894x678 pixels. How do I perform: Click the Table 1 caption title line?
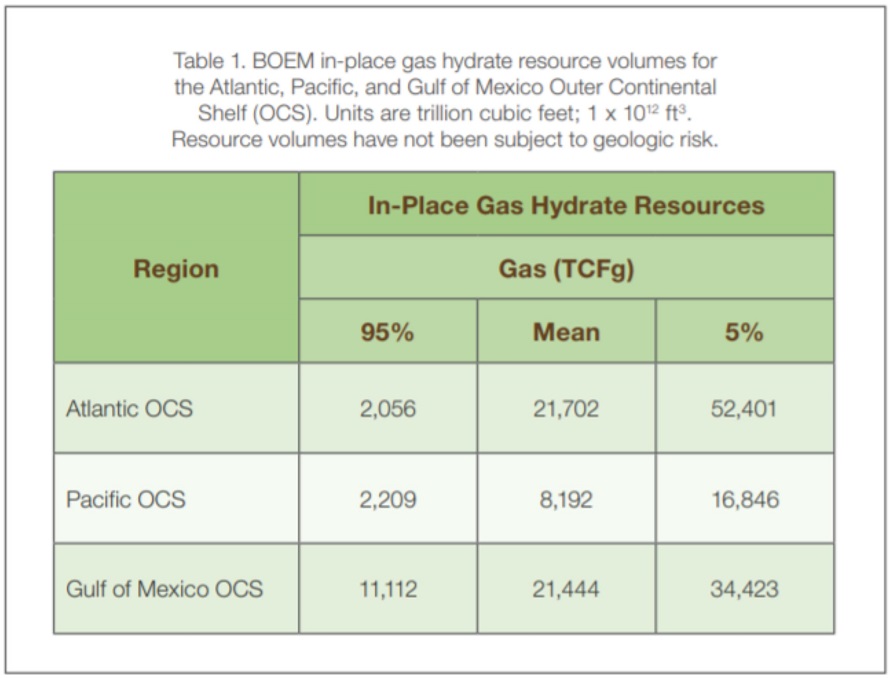(445, 62)
